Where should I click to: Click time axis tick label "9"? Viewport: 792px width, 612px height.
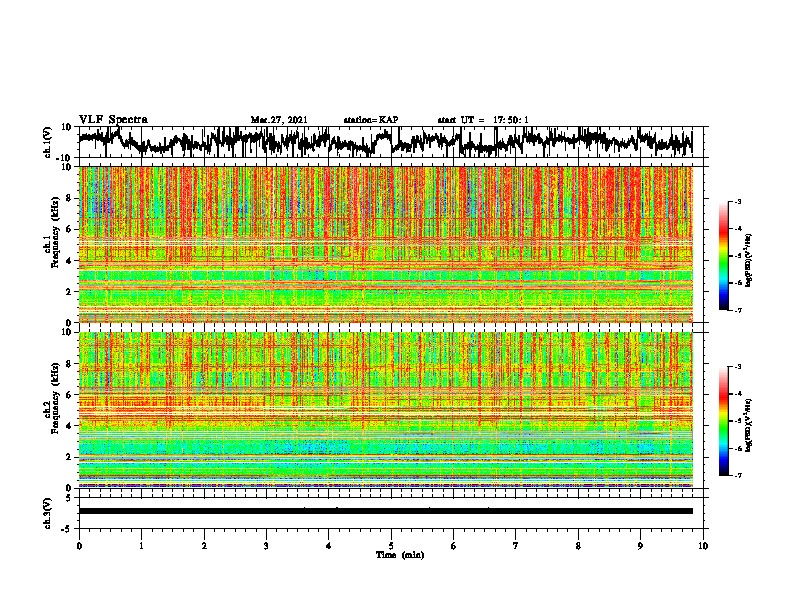pyautogui.click(x=640, y=546)
